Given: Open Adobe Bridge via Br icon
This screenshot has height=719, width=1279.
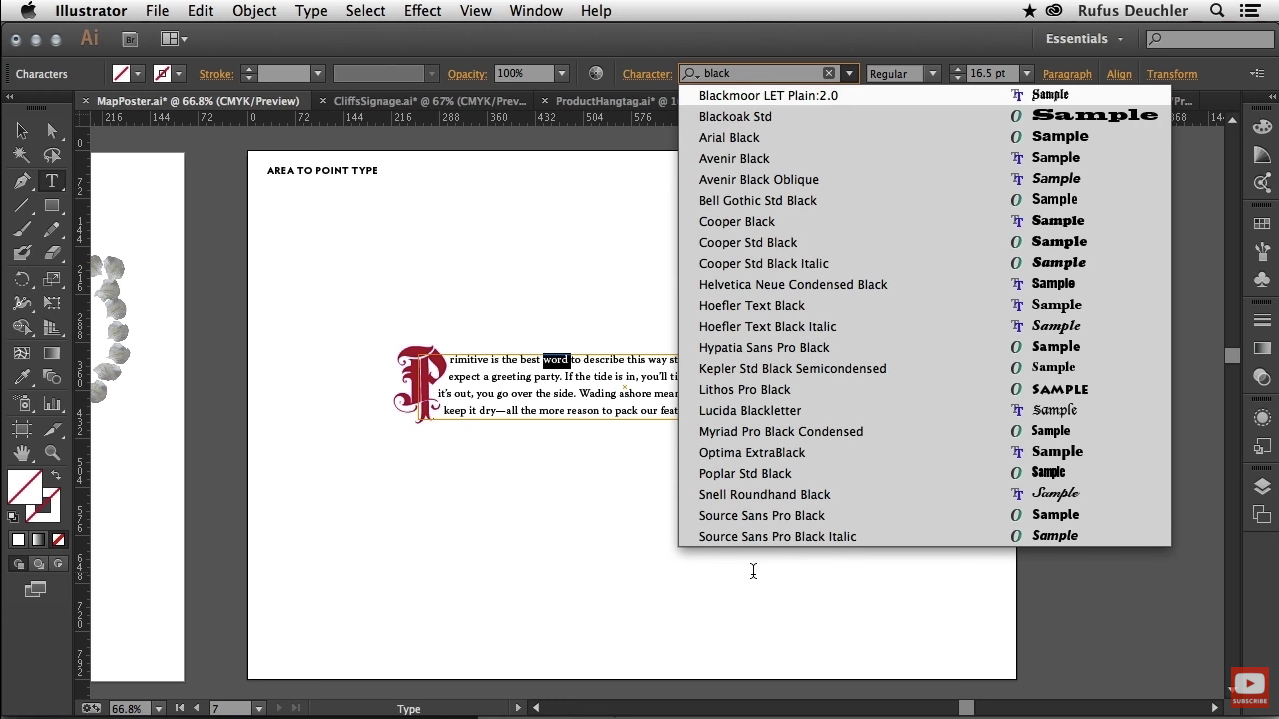Looking at the screenshot, I should 130,39.
